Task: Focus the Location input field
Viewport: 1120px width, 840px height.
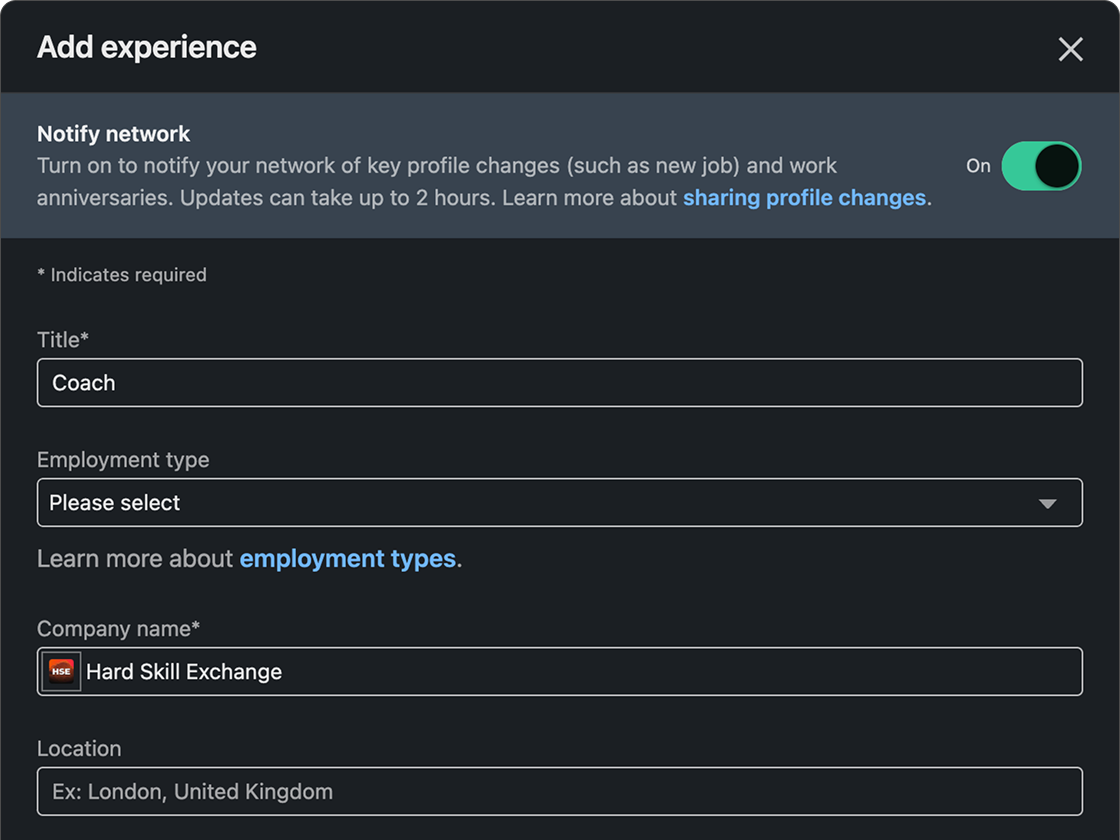Action: [x=560, y=792]
